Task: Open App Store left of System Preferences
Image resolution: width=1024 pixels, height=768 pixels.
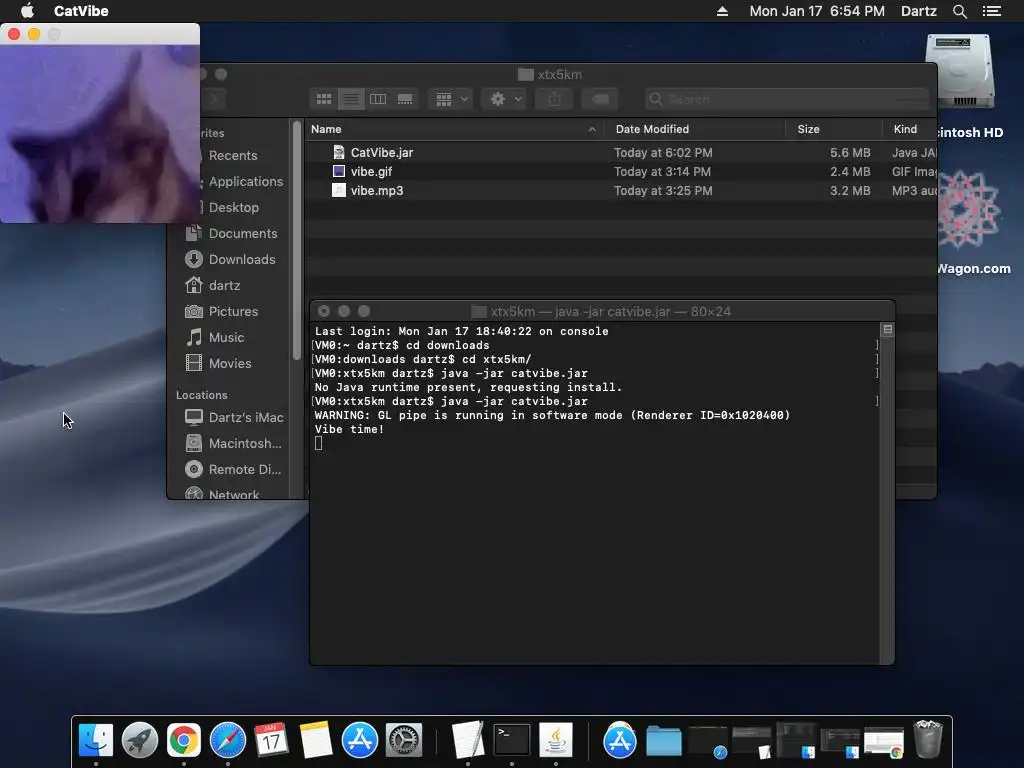Action: [360, 740]
